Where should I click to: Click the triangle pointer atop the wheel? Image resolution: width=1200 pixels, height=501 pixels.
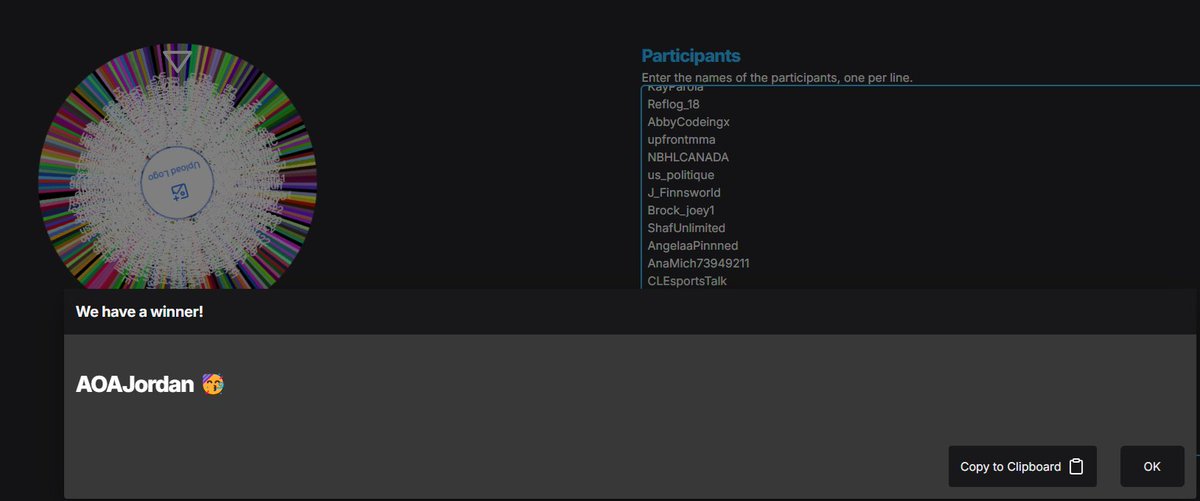tap(177, 63)
